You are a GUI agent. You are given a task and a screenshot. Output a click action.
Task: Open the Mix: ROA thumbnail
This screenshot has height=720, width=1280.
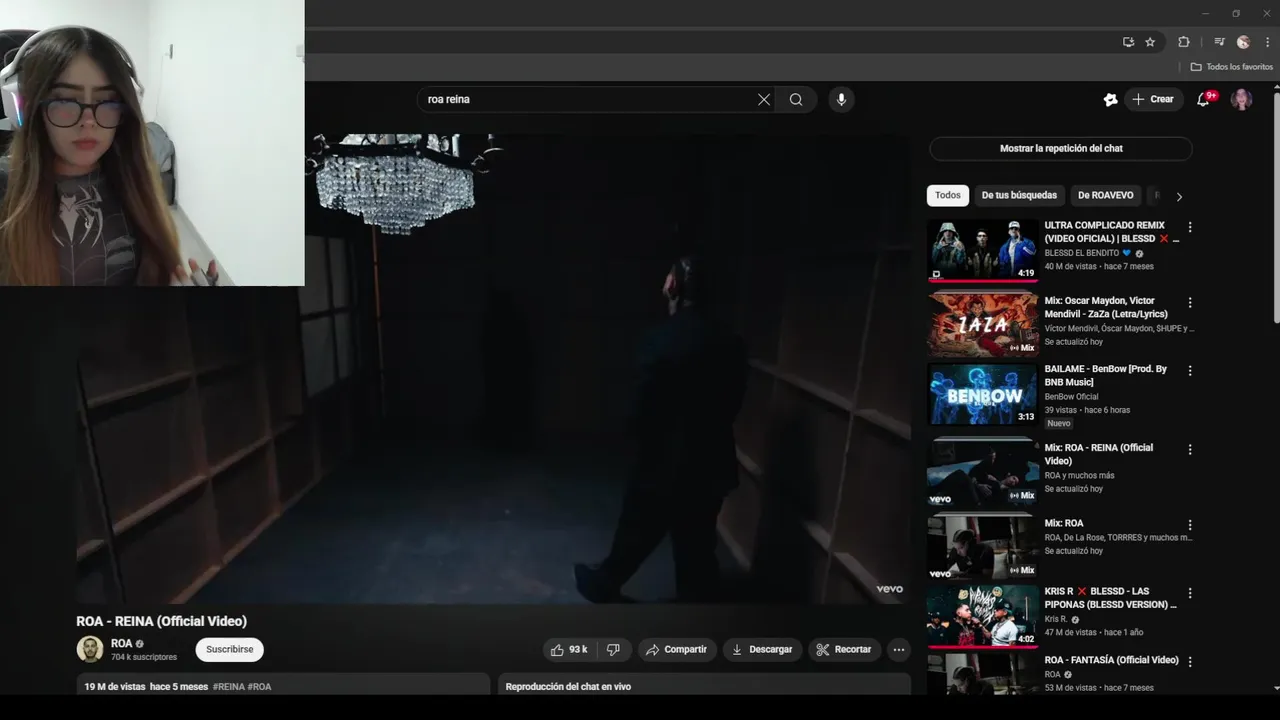tap(983, 547)
